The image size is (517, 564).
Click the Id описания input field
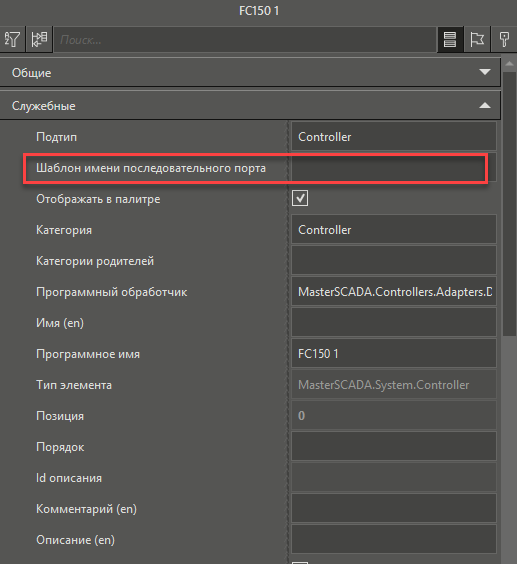(x=394, y=477)
